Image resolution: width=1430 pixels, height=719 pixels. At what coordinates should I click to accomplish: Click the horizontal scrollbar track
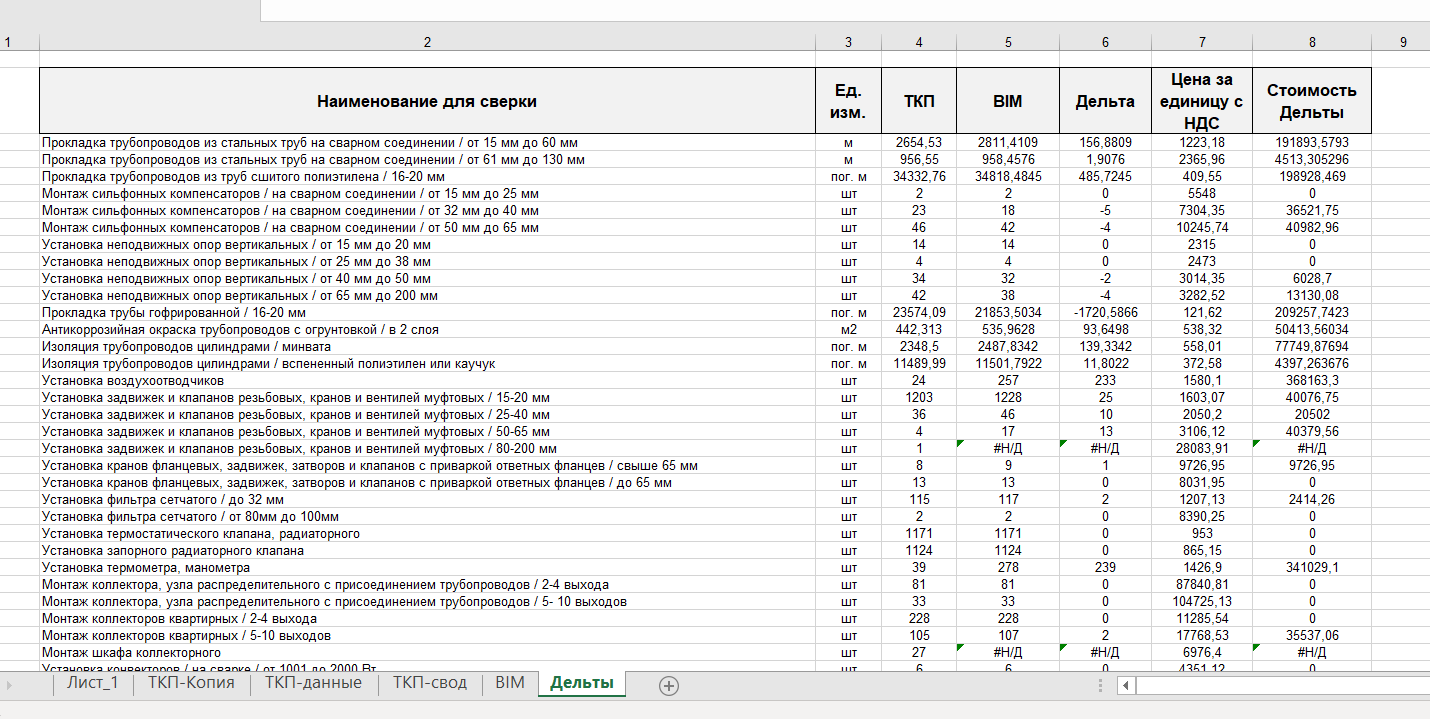[1282, 685]
